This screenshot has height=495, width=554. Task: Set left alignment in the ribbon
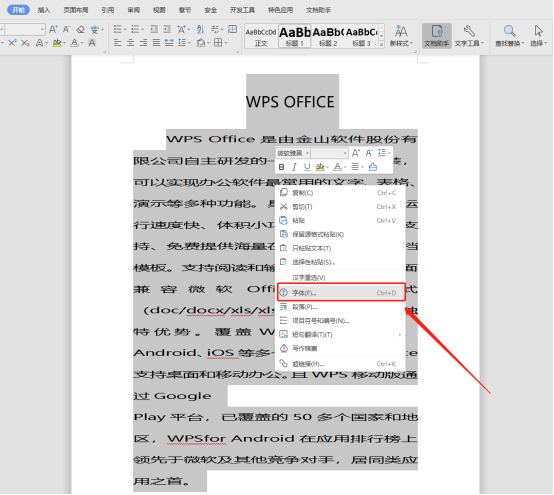click(117, 43)
